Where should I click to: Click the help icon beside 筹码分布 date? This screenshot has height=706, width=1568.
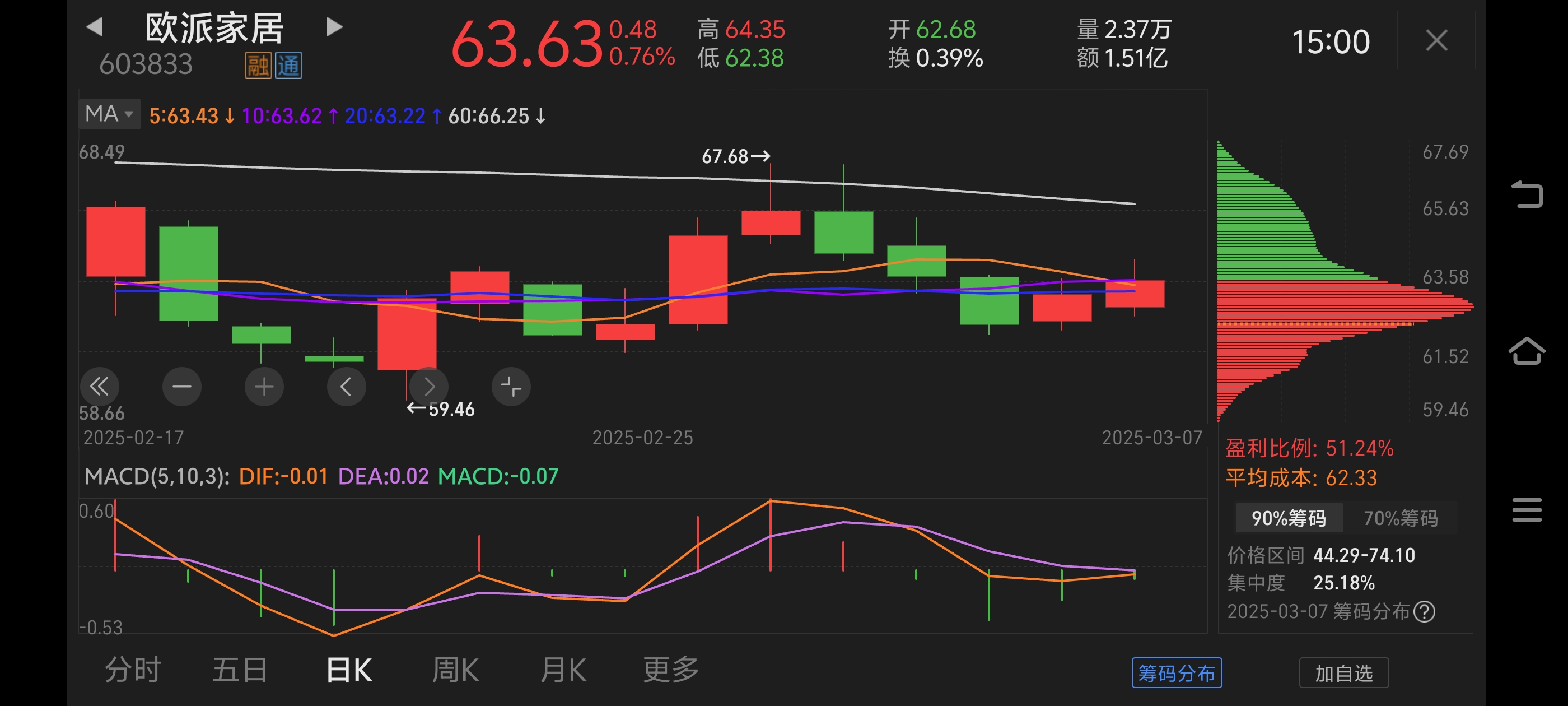[x=1424, y=611]
